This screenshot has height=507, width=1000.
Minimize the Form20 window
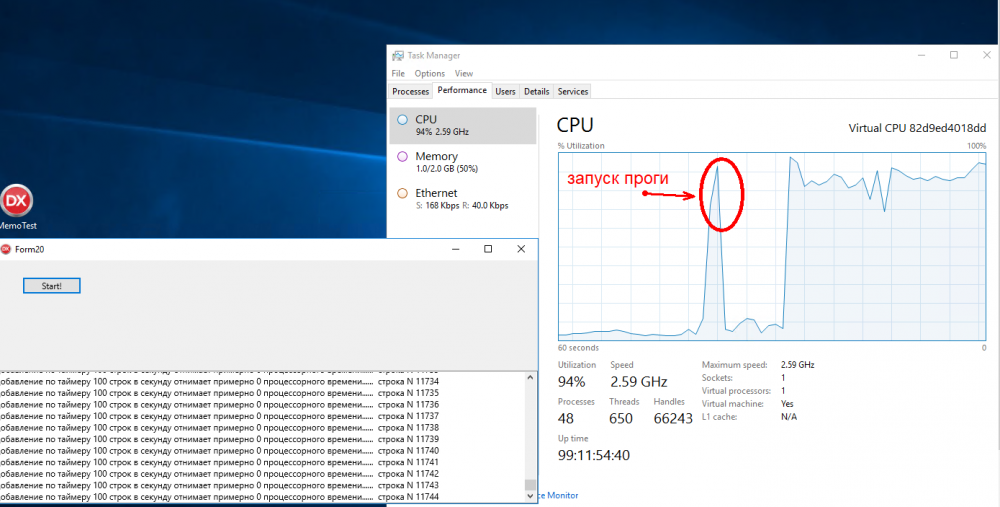click(x=455, y=249)
